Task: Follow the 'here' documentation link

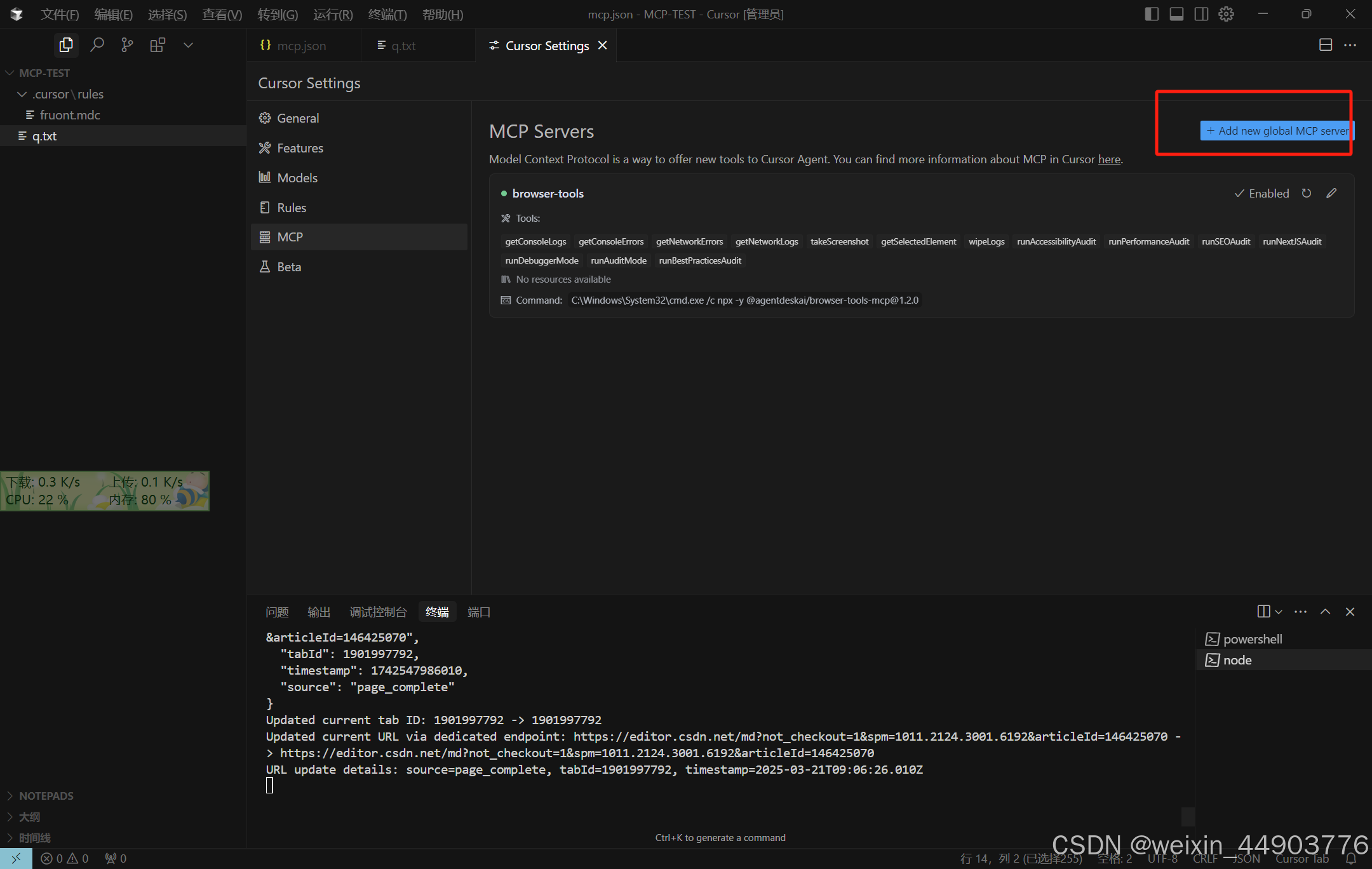Action: (1109, 159)
